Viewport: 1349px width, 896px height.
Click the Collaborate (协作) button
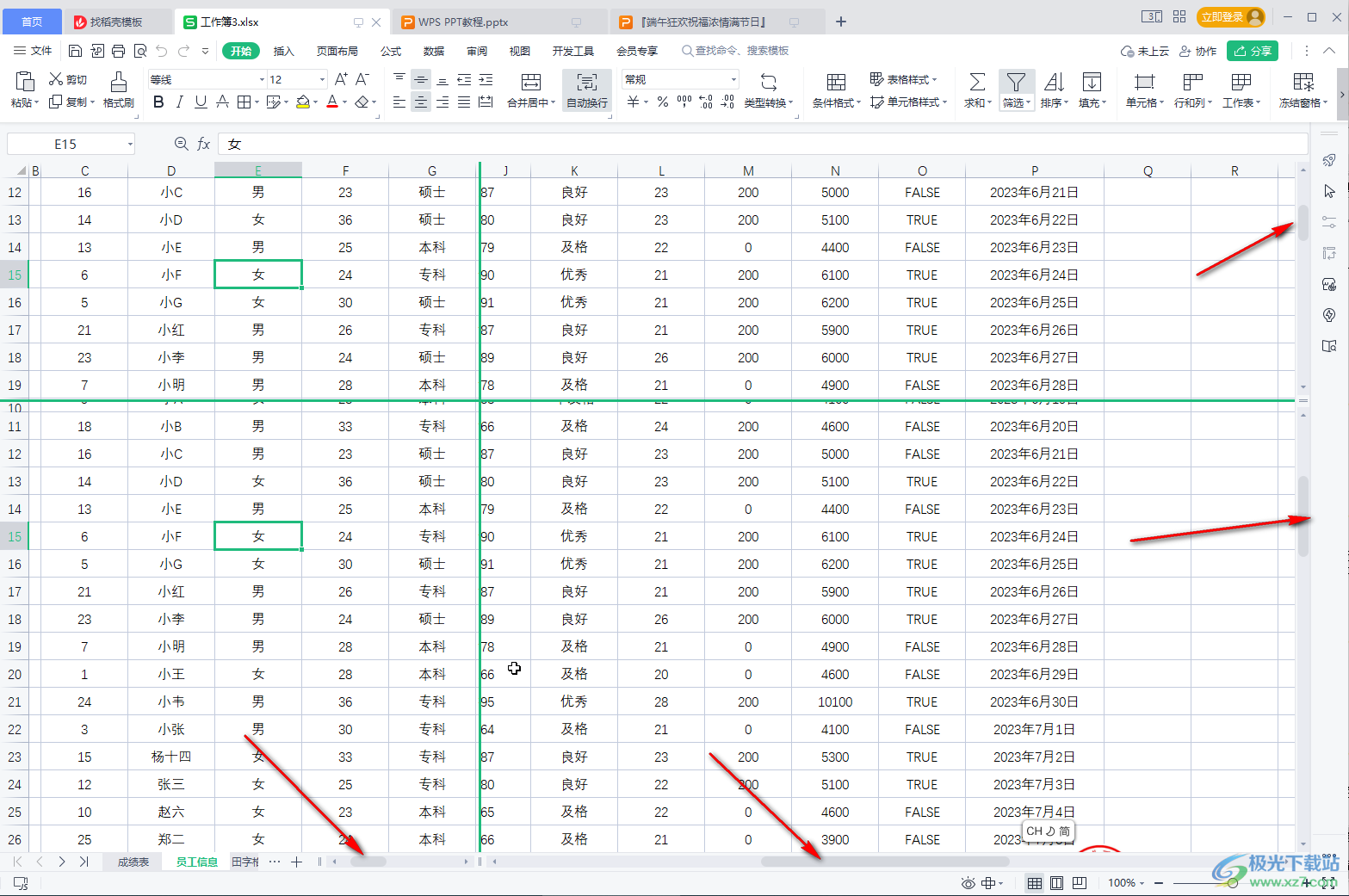(x=1197, y=51)
